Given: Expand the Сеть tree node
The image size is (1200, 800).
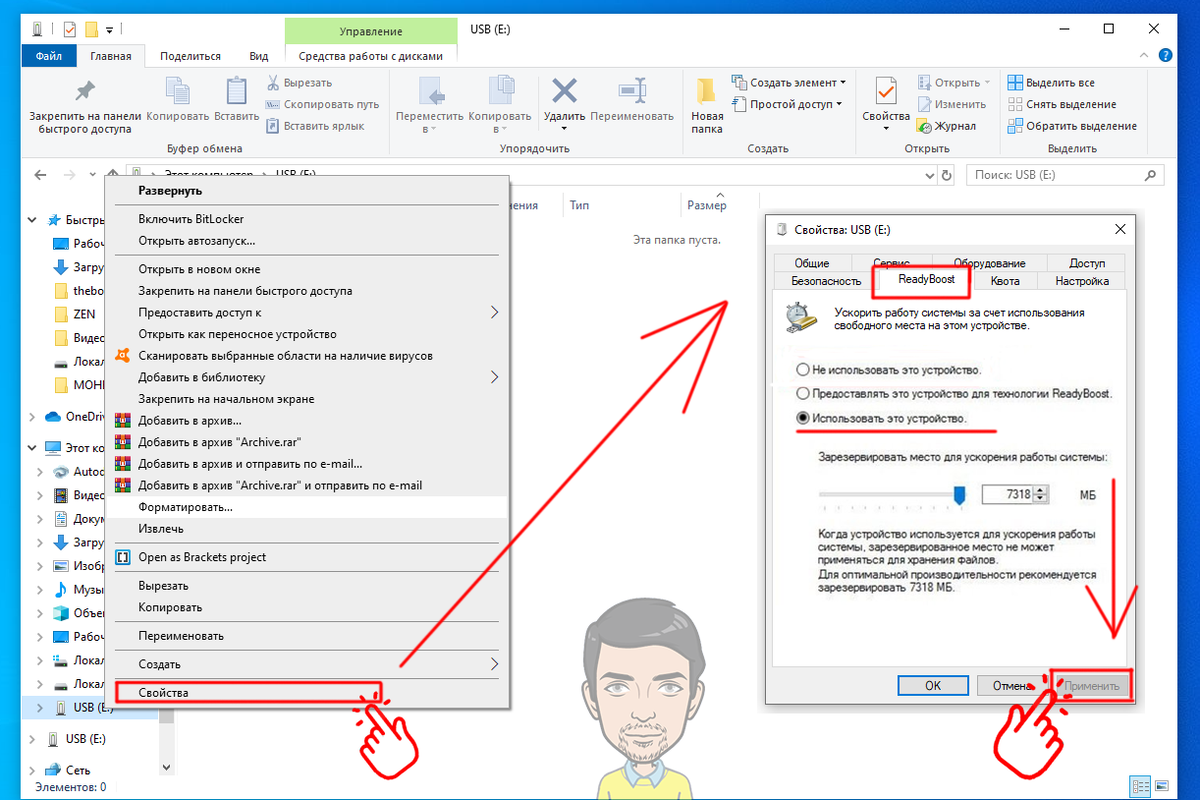Looking at the screenshot, I should [x=33, y=770].
